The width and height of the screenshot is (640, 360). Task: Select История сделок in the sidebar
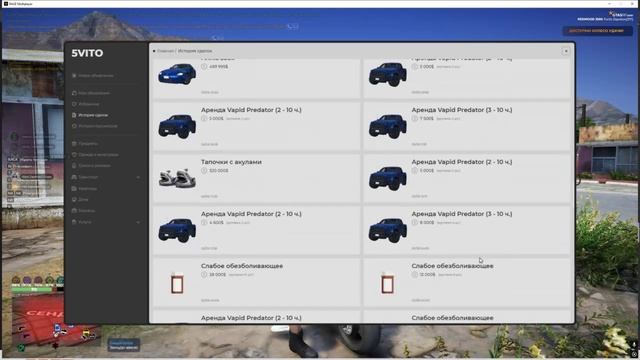(x=90, y=115)
